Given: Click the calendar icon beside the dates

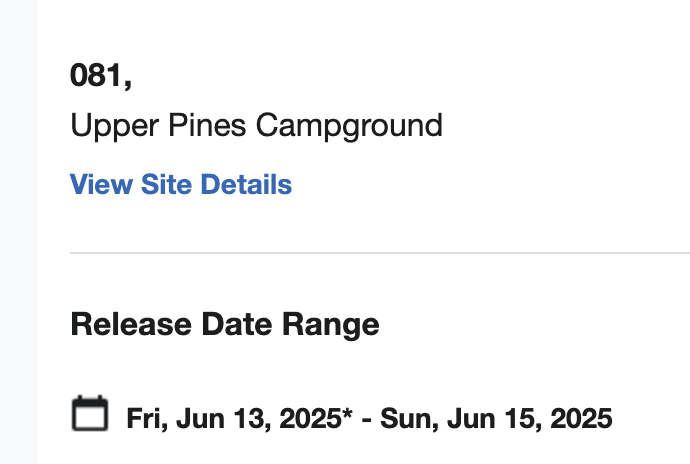Looking at the screenshot, I should (90, 413).
